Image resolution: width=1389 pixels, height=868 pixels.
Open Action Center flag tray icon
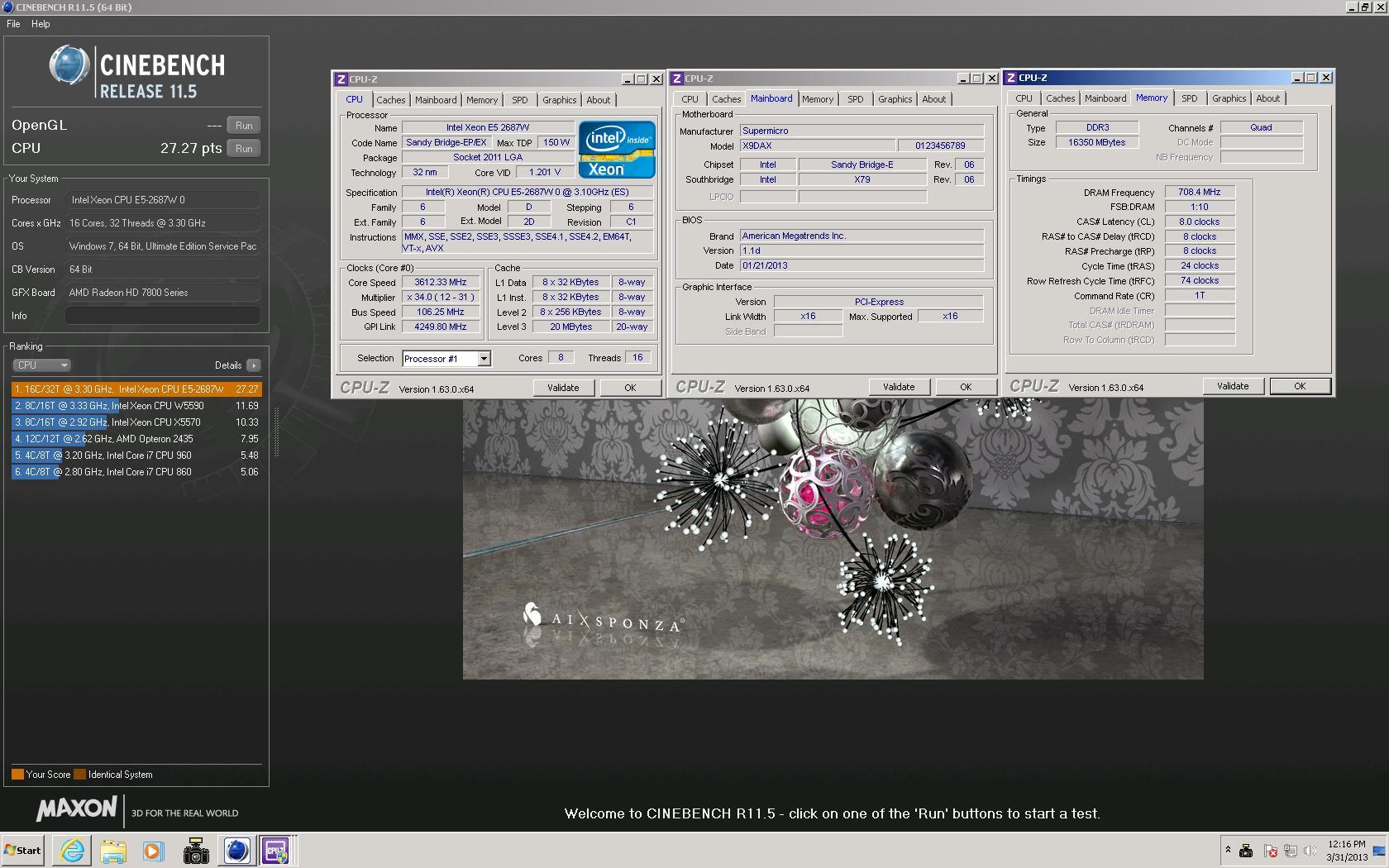pos(1271,851)
